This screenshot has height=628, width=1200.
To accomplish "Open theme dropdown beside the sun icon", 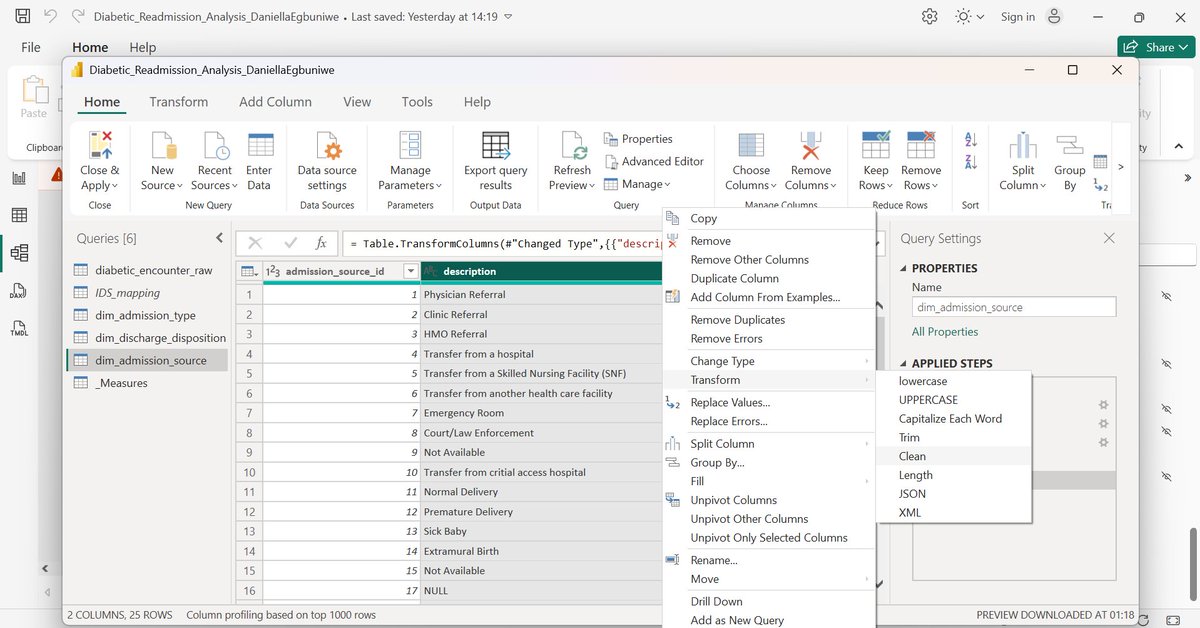I will (980, 17).
